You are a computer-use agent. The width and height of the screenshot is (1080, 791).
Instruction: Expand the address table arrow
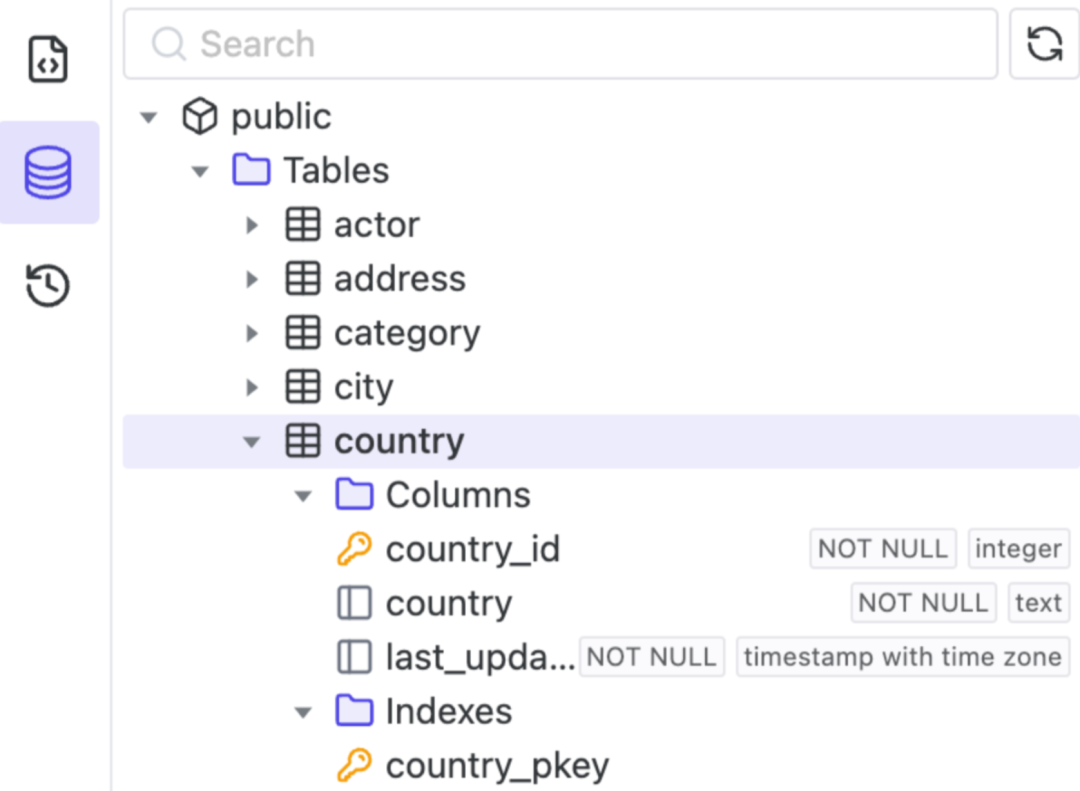pos(252,279)
